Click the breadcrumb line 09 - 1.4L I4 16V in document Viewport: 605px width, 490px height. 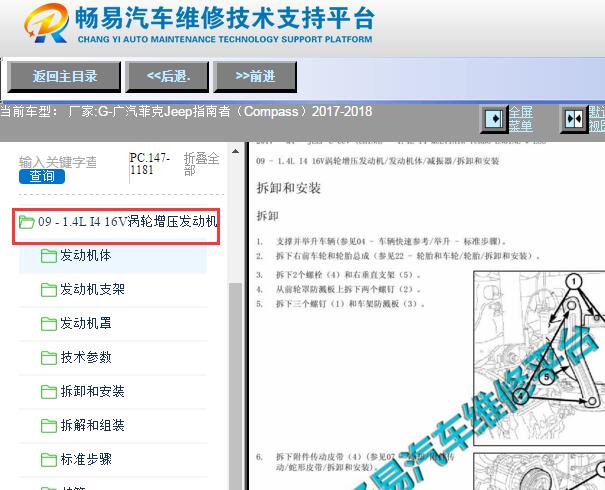click(x=378, y=161)
